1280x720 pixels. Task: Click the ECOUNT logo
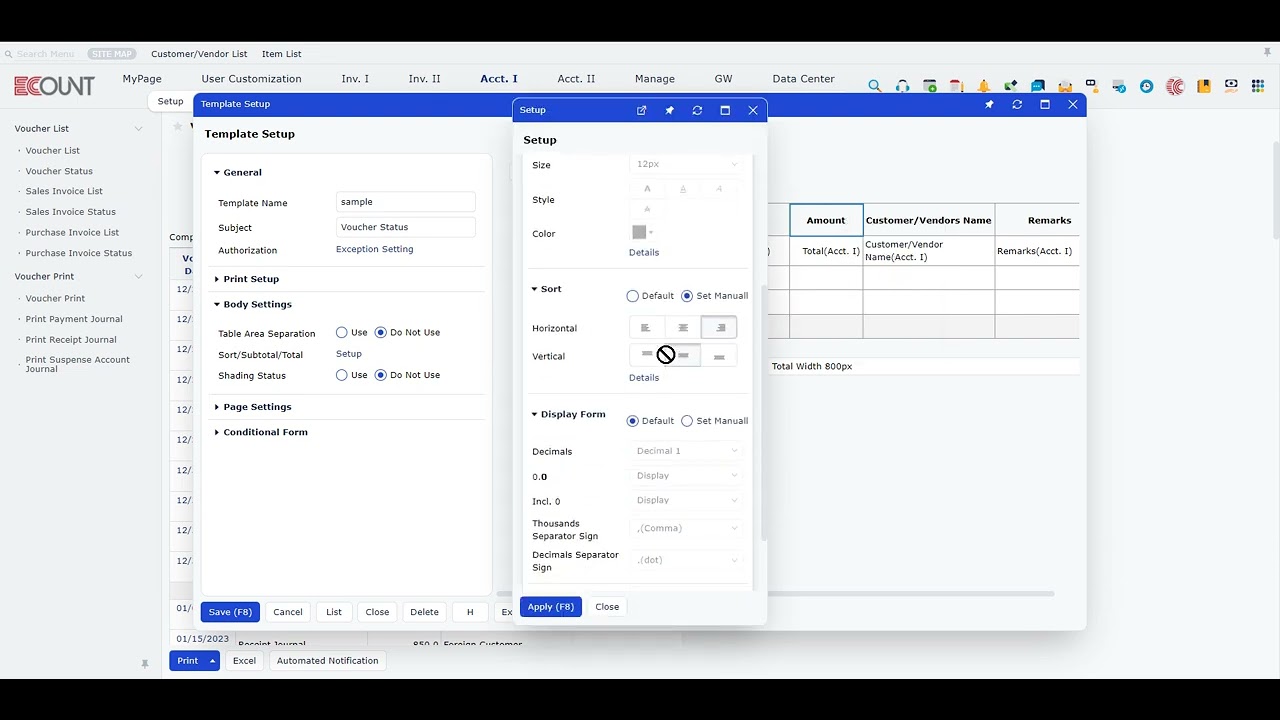tap(54, 86)
